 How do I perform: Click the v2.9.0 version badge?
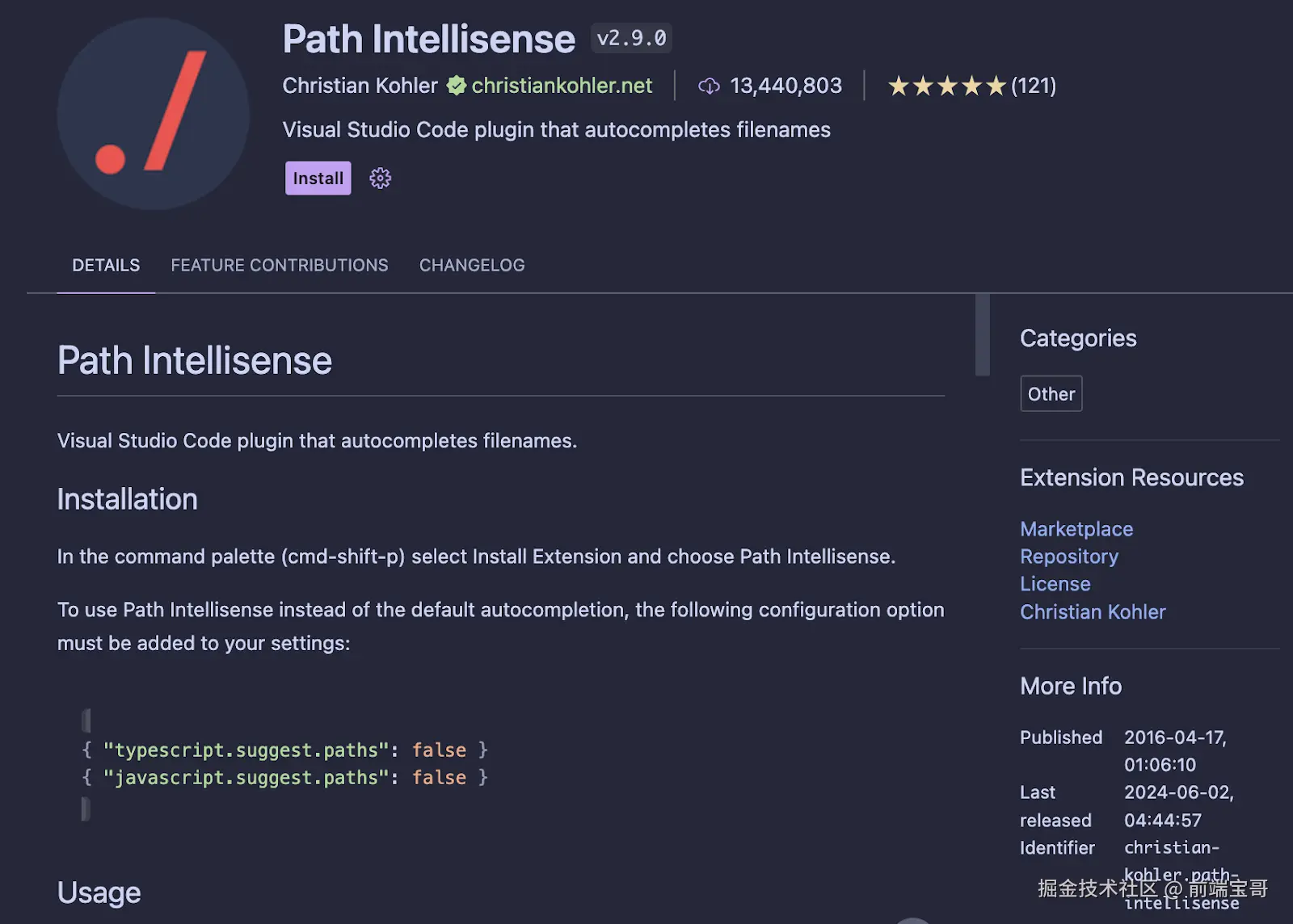tap(631, 38)
